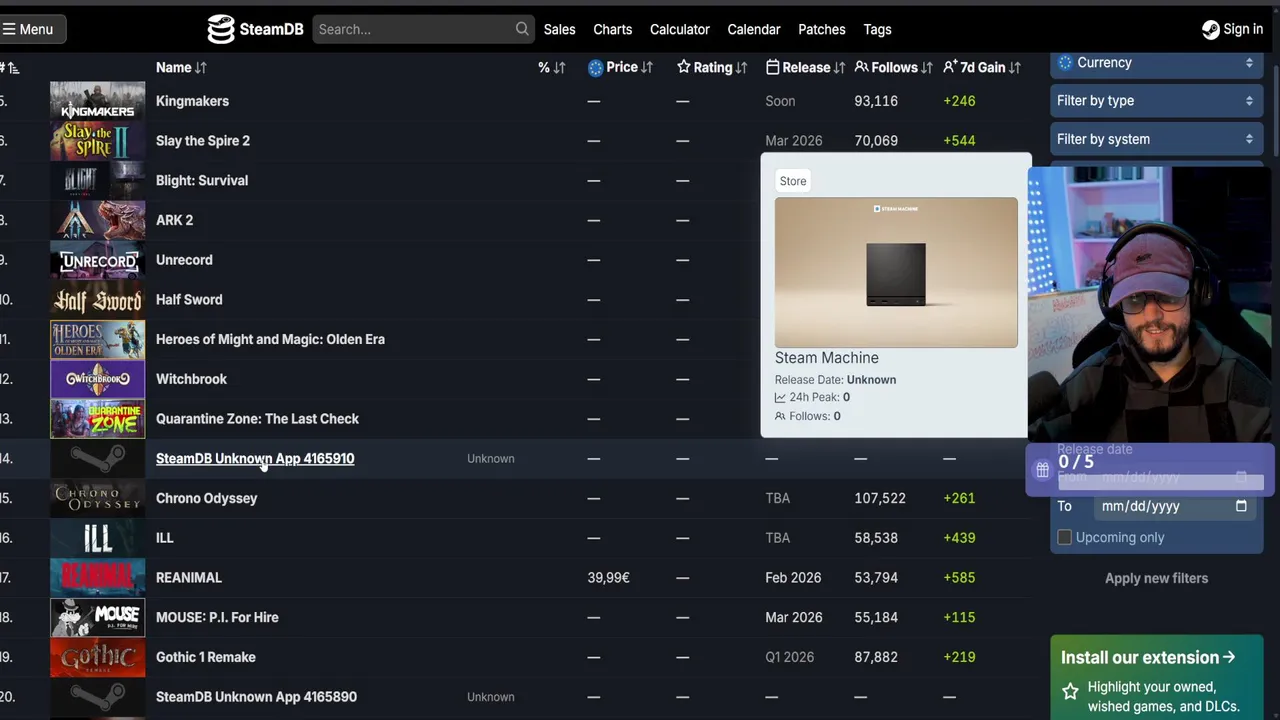
Task: Click the Steam Machine title in popup
Action: (827, 358)
